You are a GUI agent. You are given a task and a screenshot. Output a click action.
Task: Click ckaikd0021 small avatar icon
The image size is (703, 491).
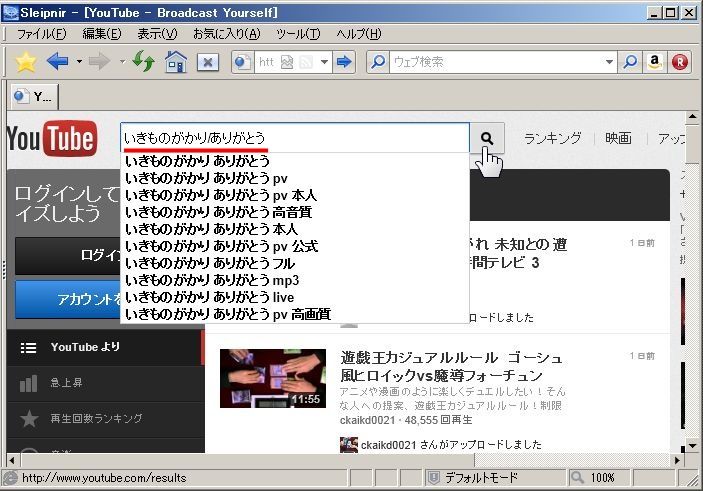point(348,445)
